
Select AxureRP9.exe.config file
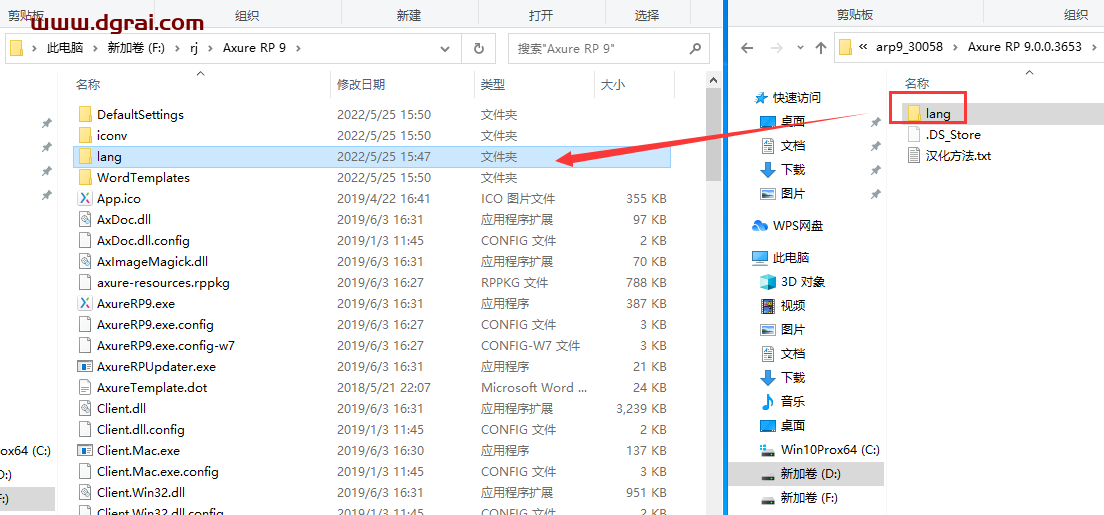155,325
